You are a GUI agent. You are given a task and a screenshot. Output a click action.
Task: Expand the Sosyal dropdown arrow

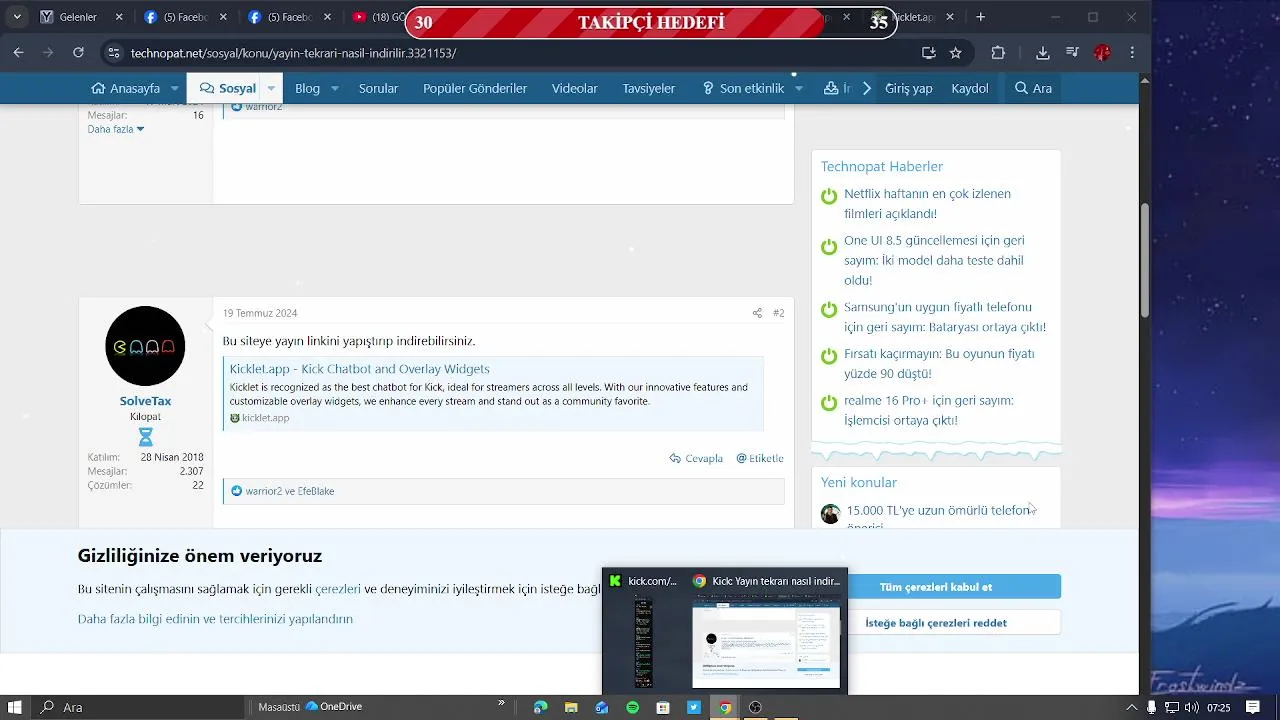(270, 88)
